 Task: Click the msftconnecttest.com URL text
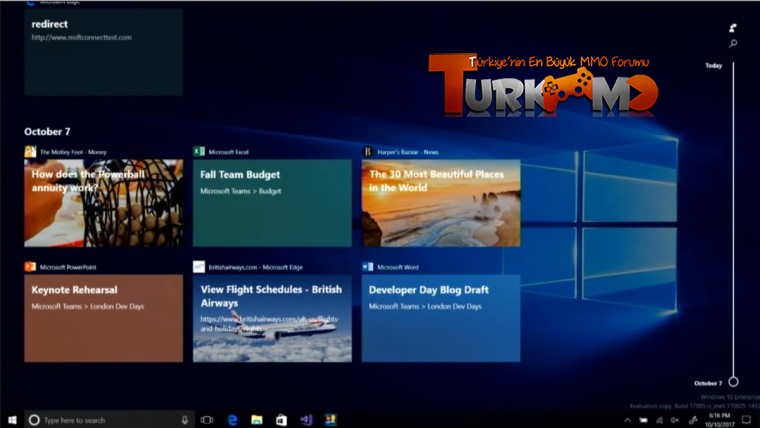click(x=81, y=37)
